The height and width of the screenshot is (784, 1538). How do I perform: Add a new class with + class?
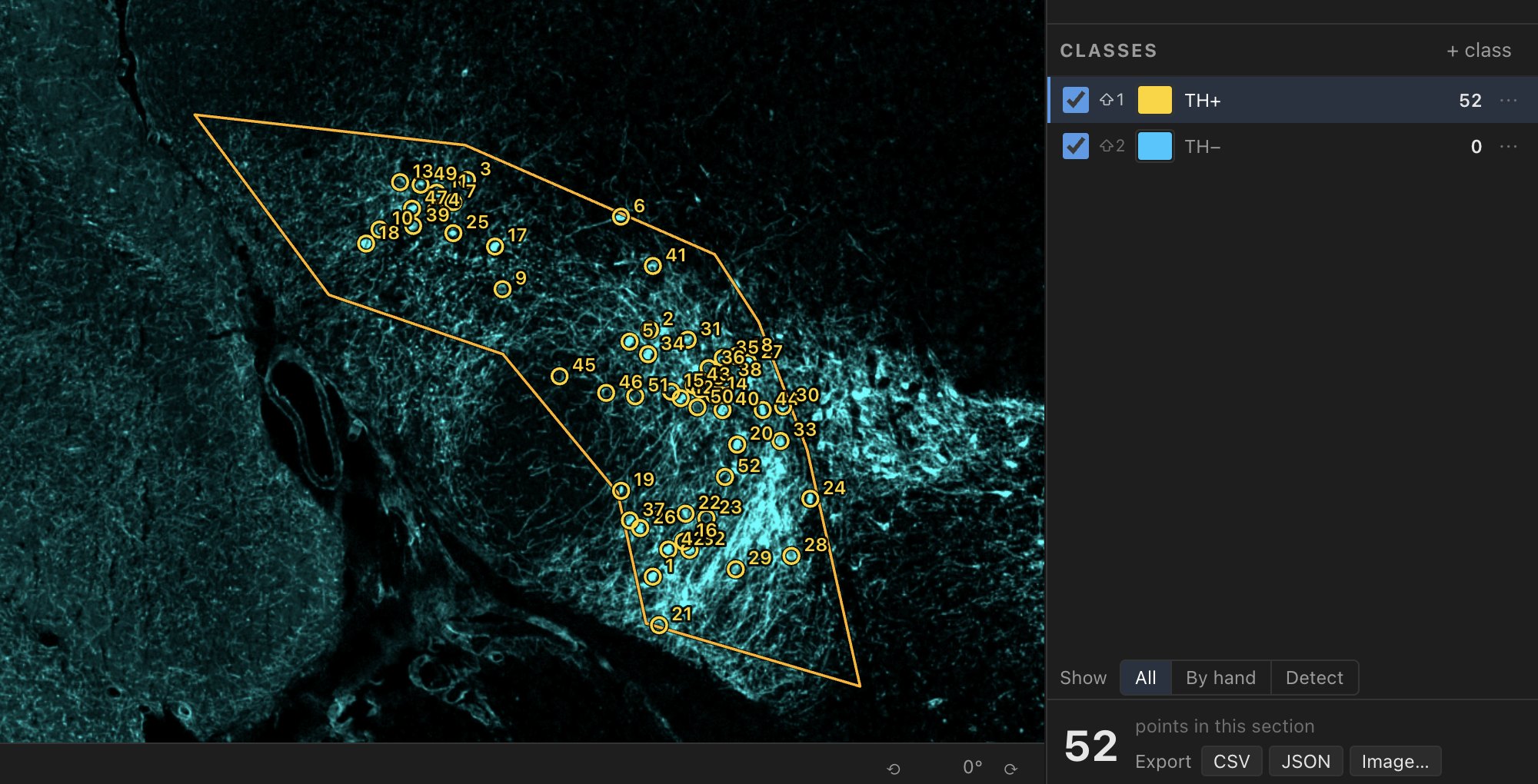point(1479,51)
